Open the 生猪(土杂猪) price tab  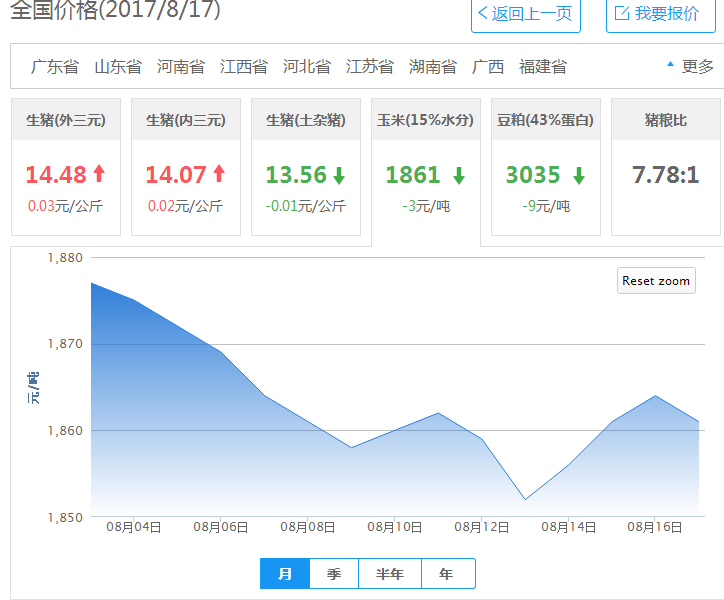306,167
